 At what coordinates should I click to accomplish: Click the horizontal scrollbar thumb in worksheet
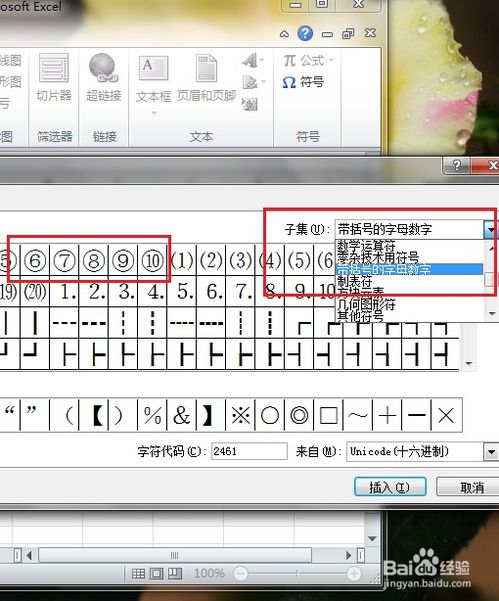pyautogui.click(x=175, y=555)
